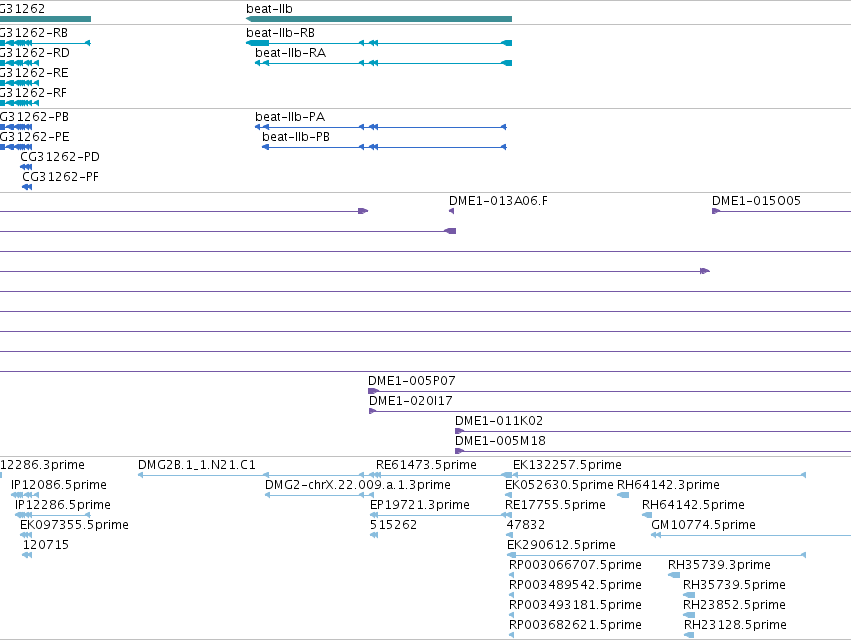The width and height of the screenshot is (851, 640).
Task: Select DME1-020I17 feature label
Action: pos(410,401)
